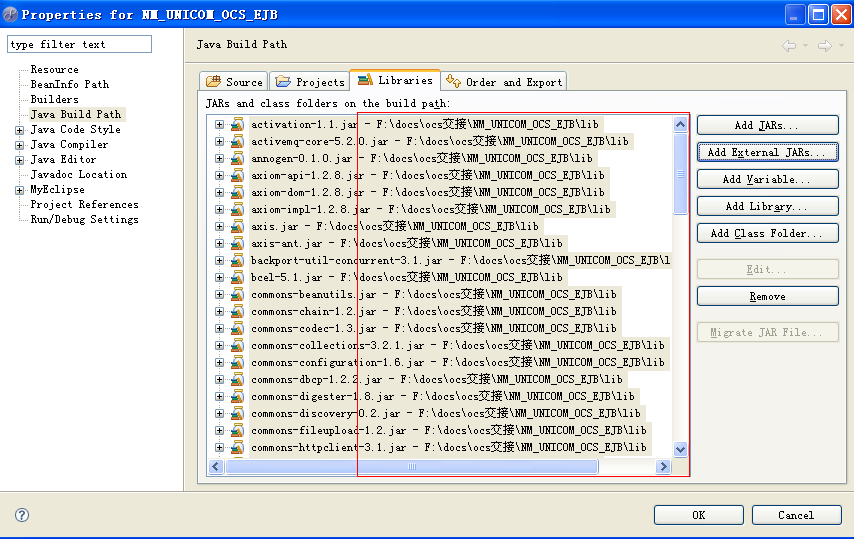
Task: Expand the activation-1.1.jar entry
Action: 219,125
